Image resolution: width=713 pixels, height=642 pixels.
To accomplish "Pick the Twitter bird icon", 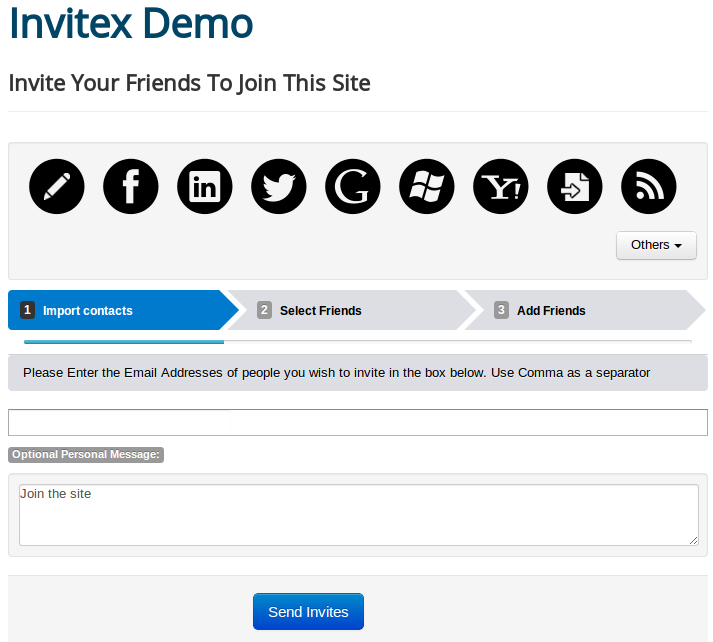I will click(279, 186).
